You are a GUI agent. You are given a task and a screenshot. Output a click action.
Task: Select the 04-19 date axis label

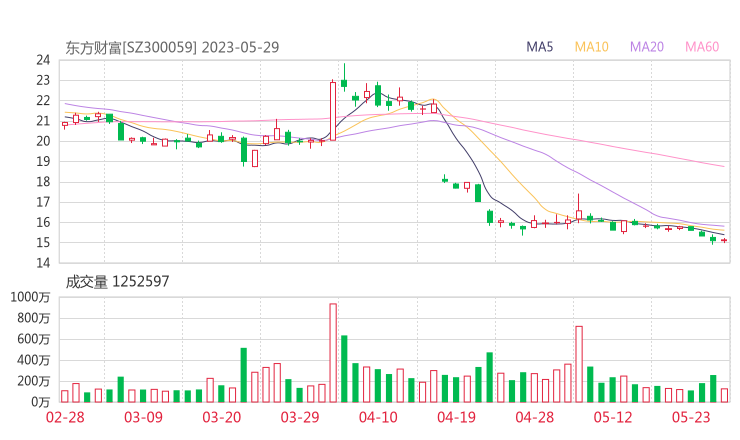[457, 418]
